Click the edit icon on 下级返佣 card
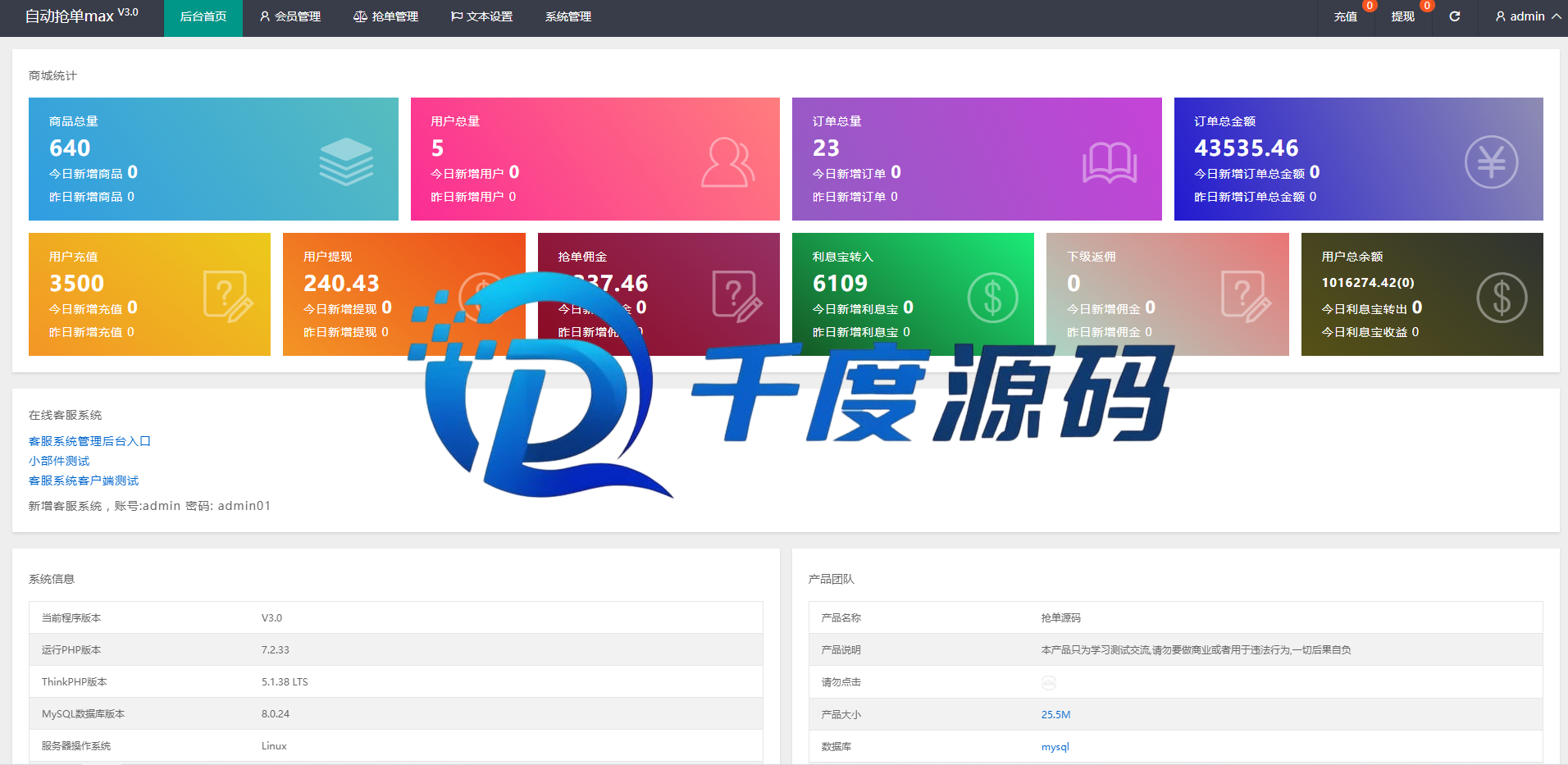Image resolution: width=1568 pixels, height=765 pixels. pos(1247,297)
